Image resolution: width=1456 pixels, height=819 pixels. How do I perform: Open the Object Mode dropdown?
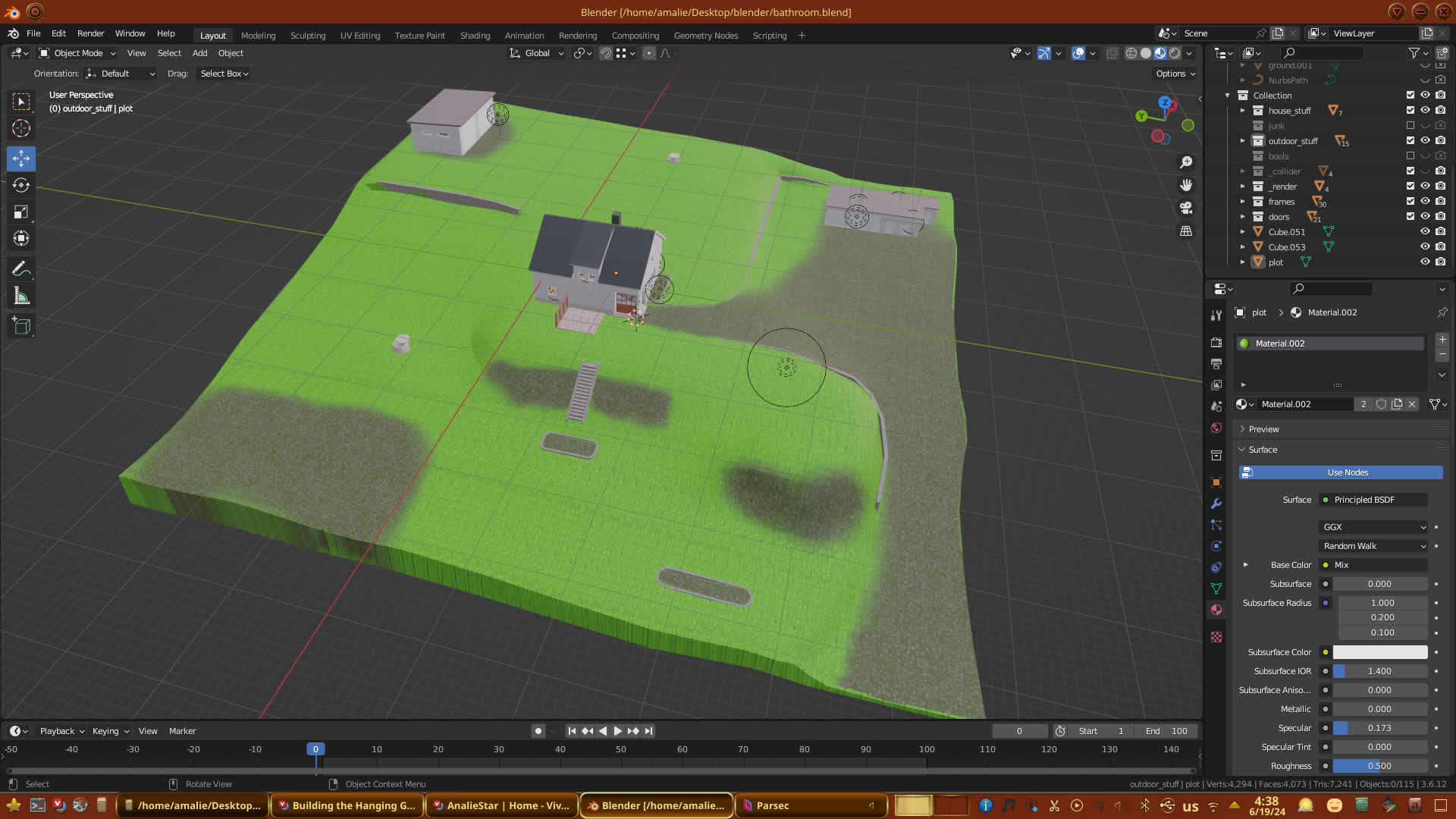click(x=77, y=53)
